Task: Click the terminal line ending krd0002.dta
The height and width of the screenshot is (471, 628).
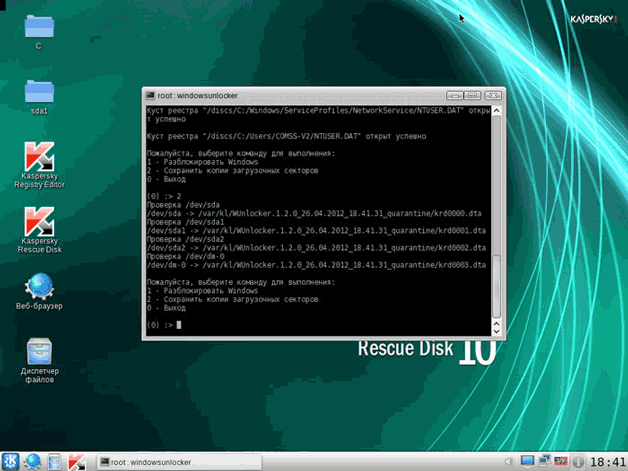Action: 316,248
